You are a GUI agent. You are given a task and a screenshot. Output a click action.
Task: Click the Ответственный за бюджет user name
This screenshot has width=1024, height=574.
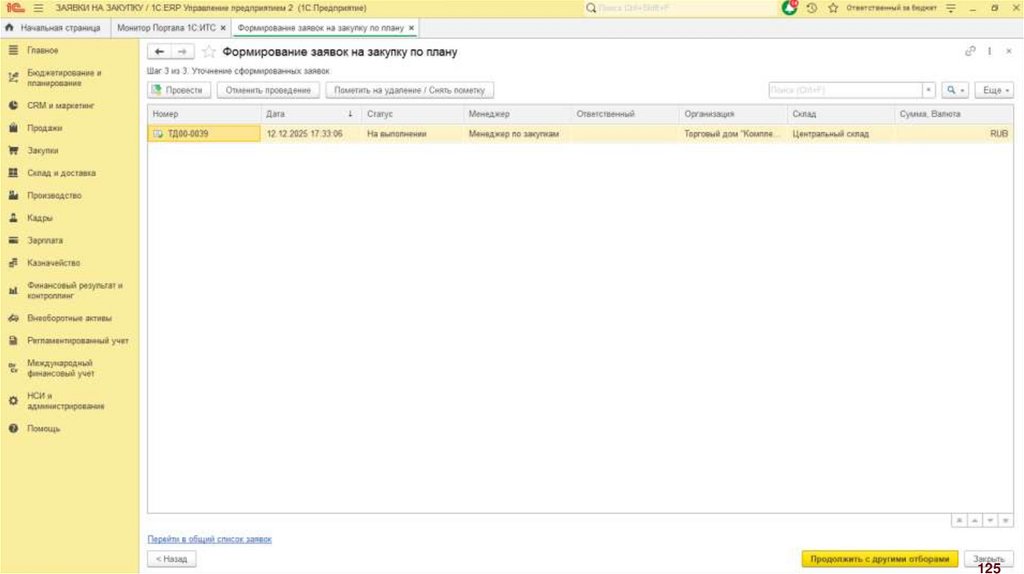[891, 8]
